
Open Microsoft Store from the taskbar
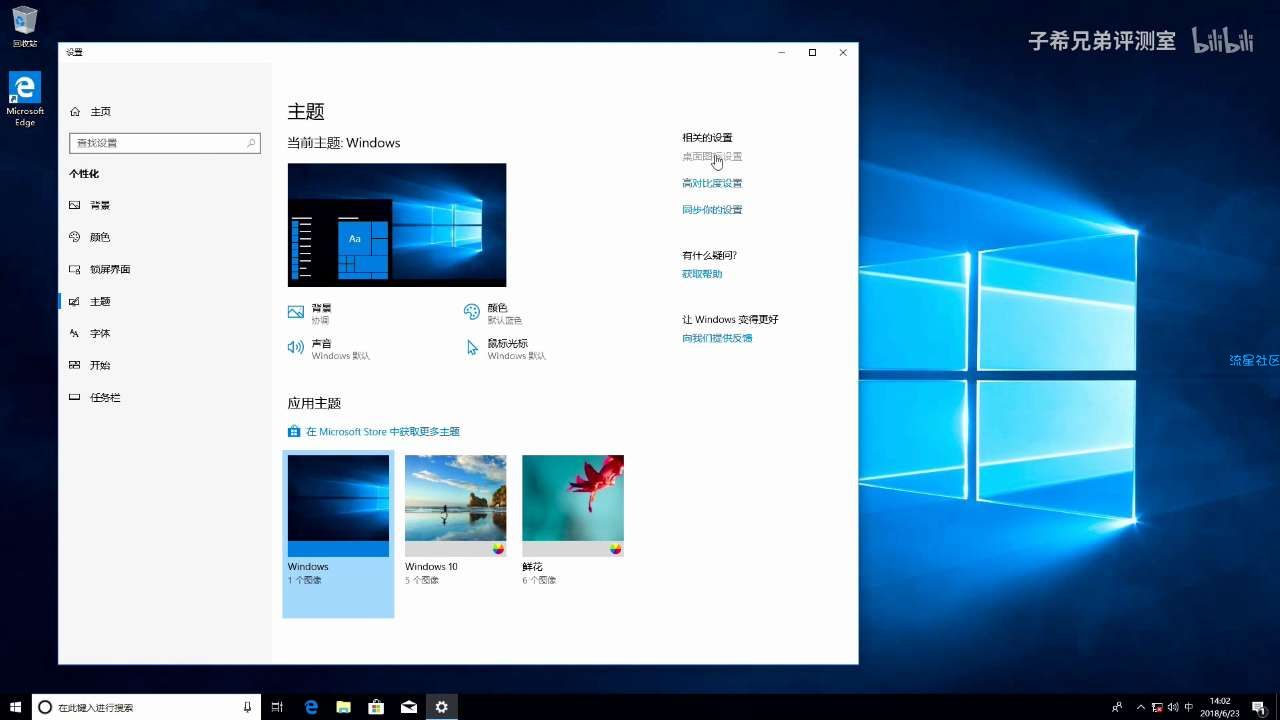(376, 707)
